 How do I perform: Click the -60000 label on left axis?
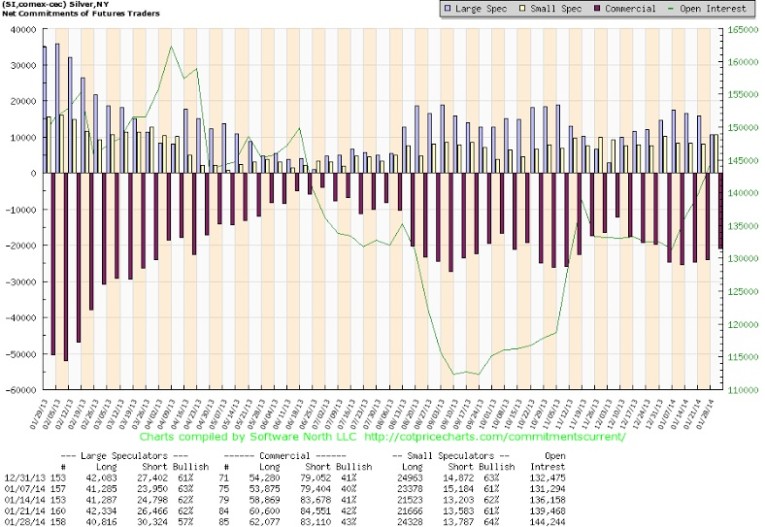[x=20, y=390]
